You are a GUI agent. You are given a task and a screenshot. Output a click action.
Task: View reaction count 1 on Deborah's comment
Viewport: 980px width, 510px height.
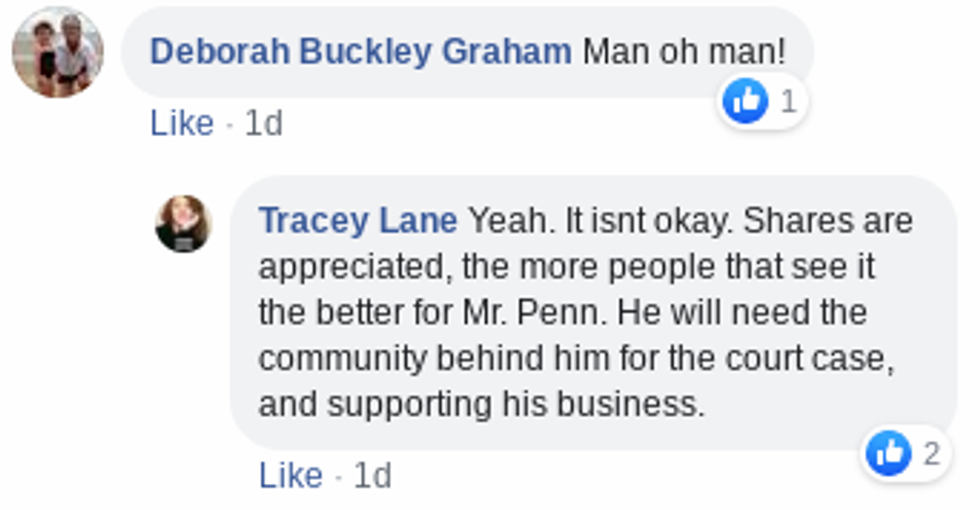[788, 101]
